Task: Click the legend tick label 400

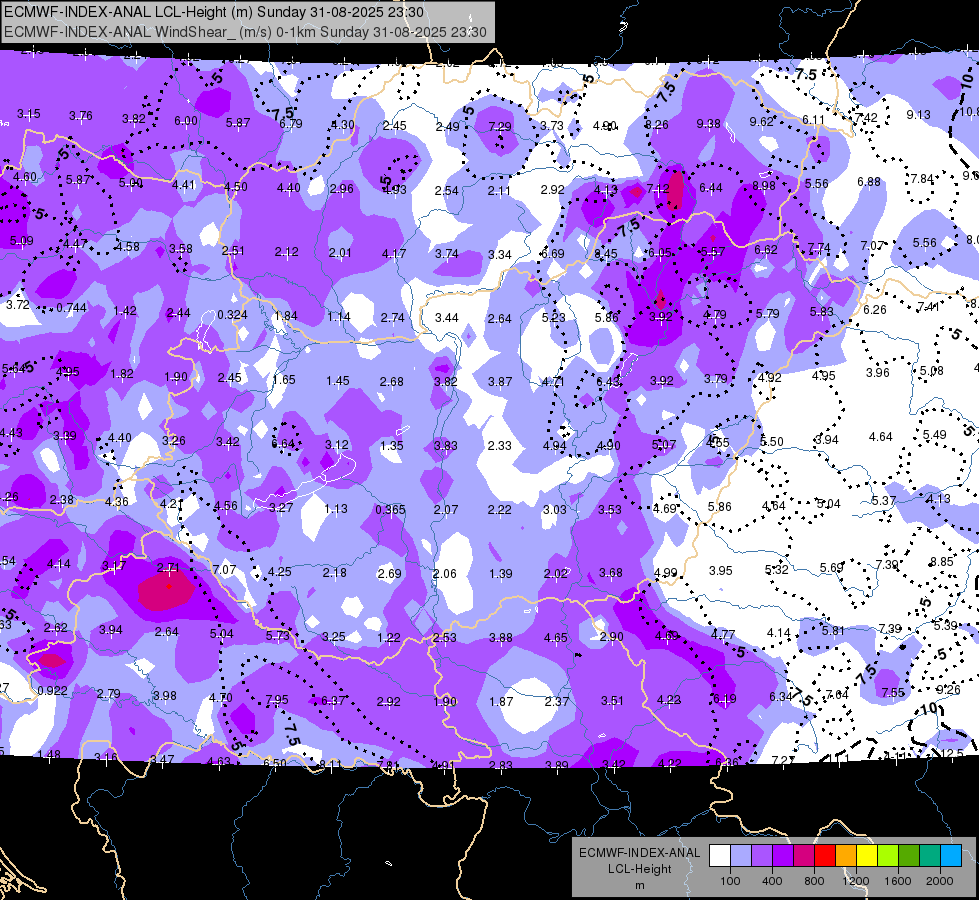Action: pos(772,881)
